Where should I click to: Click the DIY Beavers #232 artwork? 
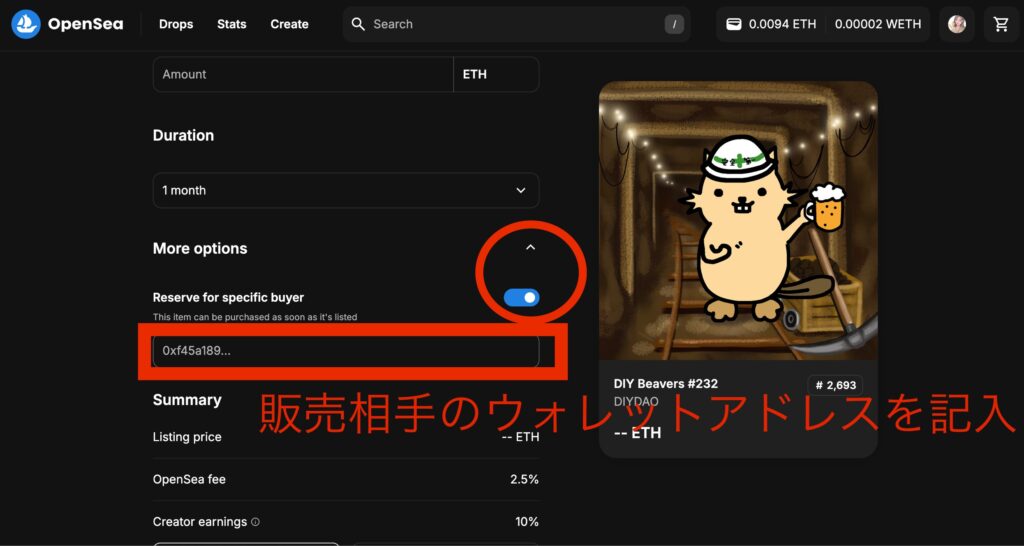click(738, 221)
